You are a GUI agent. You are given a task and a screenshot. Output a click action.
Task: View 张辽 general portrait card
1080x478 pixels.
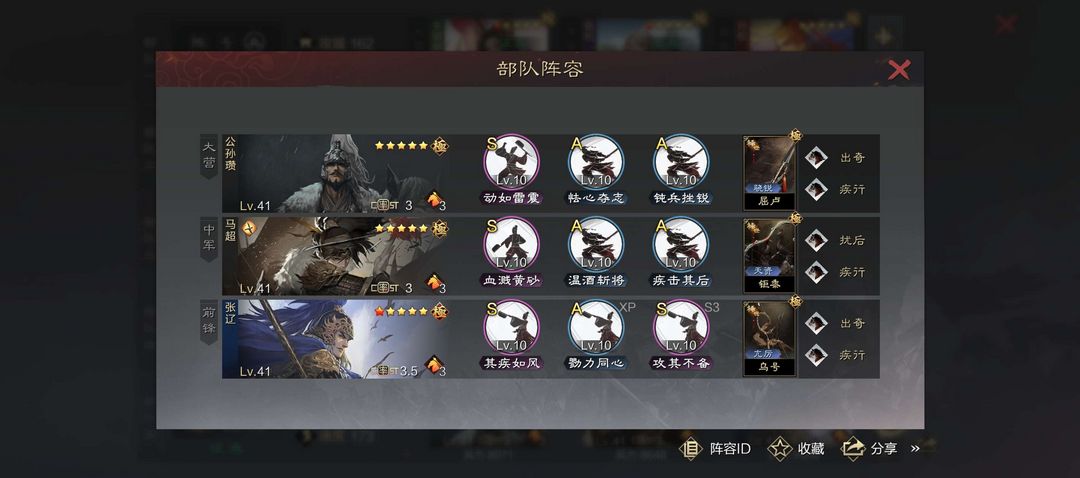(336, 339)
